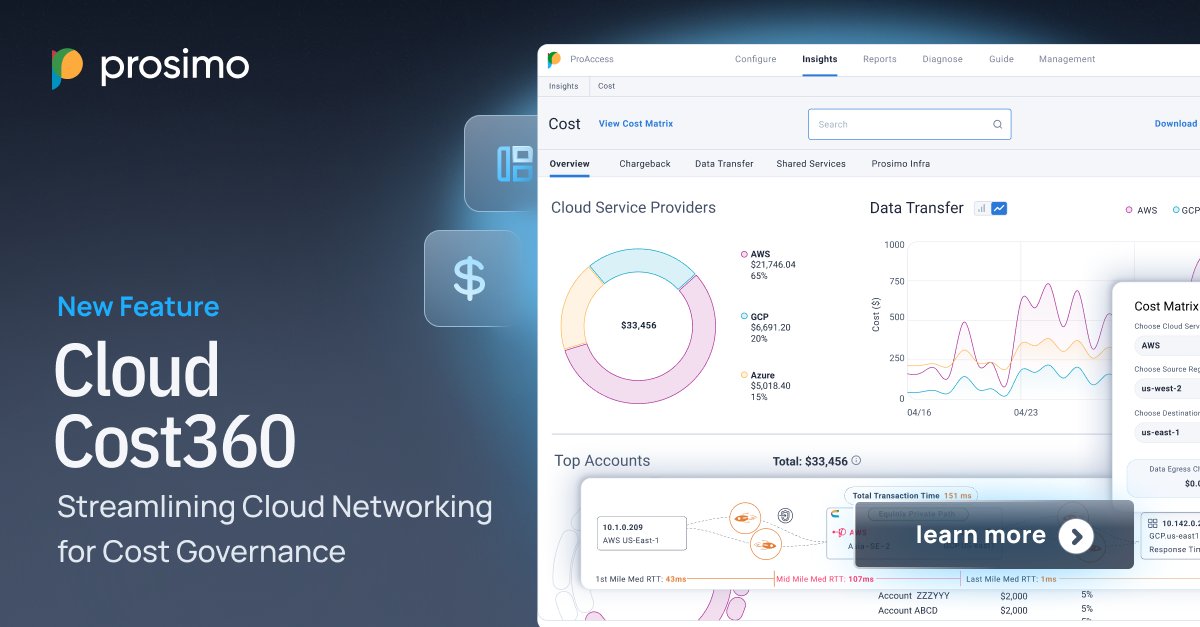The height and width of the screenshot is (627, 1200).
Task: Click the Cost Matrix panel title
Action: click(x=1166, y=307)
